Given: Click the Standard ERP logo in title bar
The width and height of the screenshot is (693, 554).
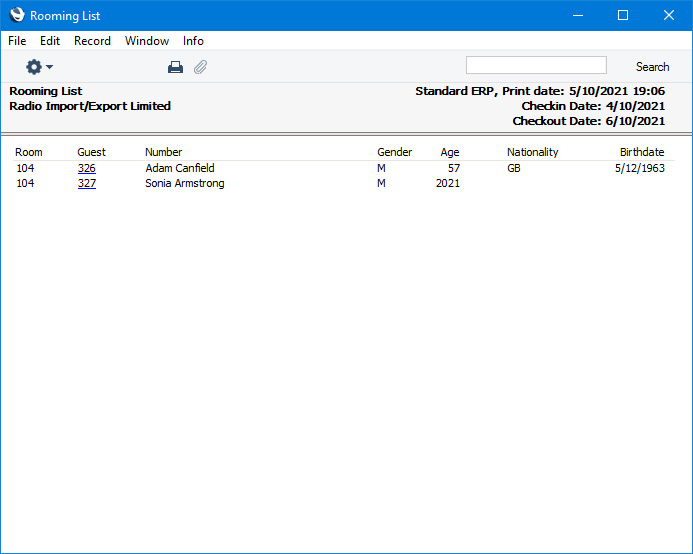Looking at the screenshot, I should (x=17, y=15).
